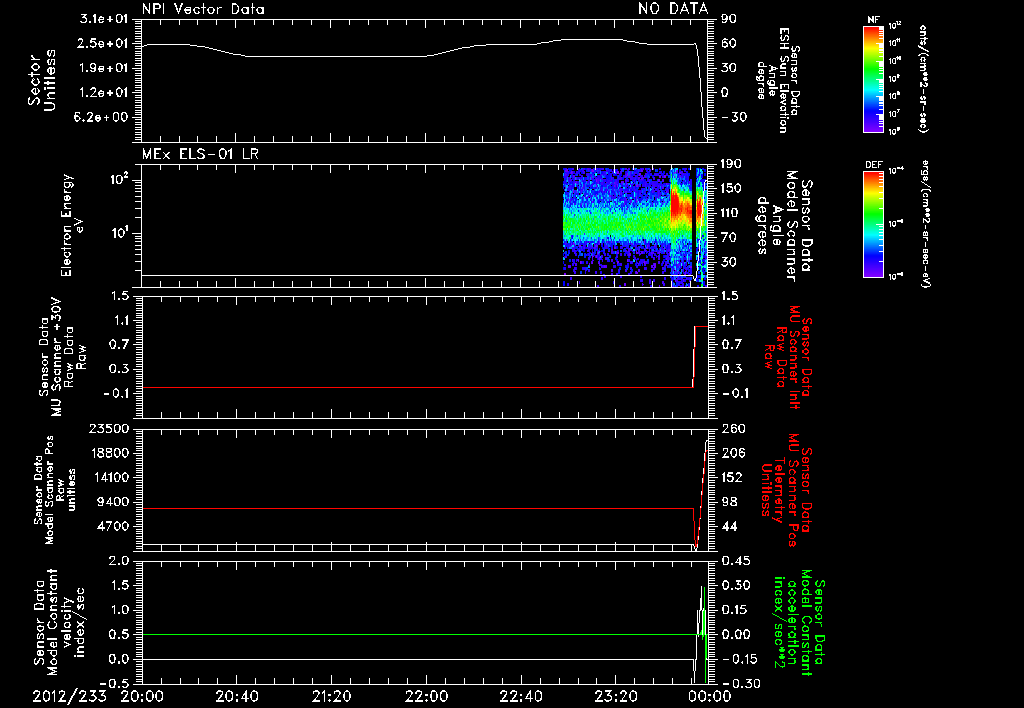Click the '2012/233' date label
Viewport: 1024px width, 708px height.
[x=69, y=696]
